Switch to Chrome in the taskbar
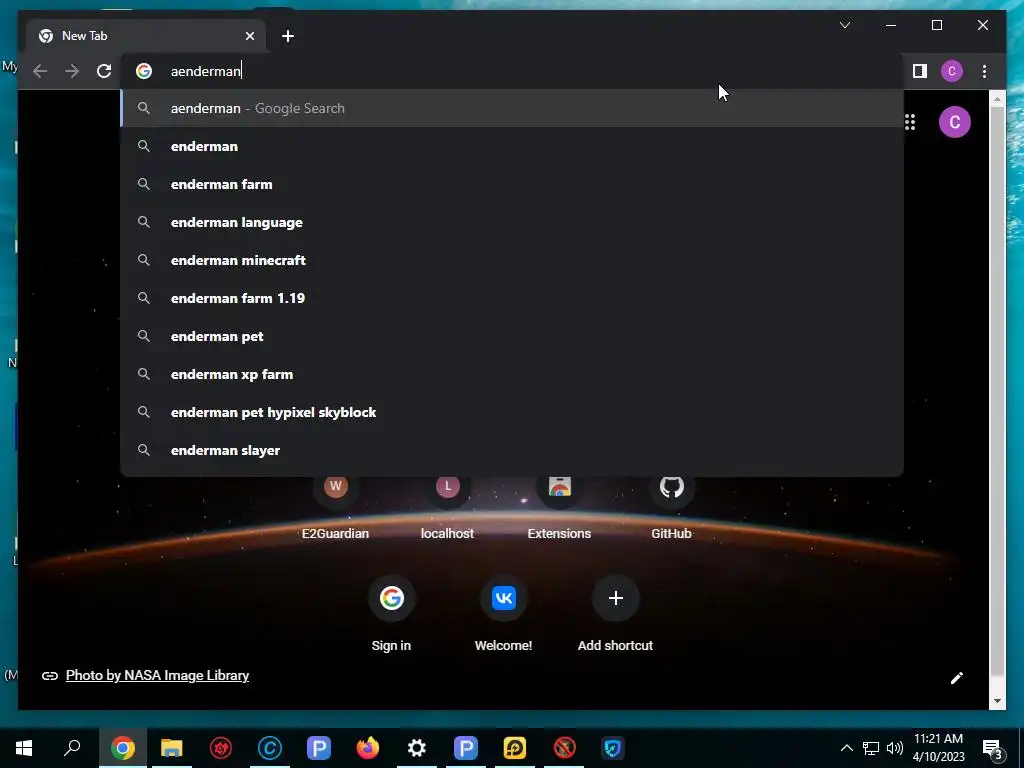 pos(123,748)
